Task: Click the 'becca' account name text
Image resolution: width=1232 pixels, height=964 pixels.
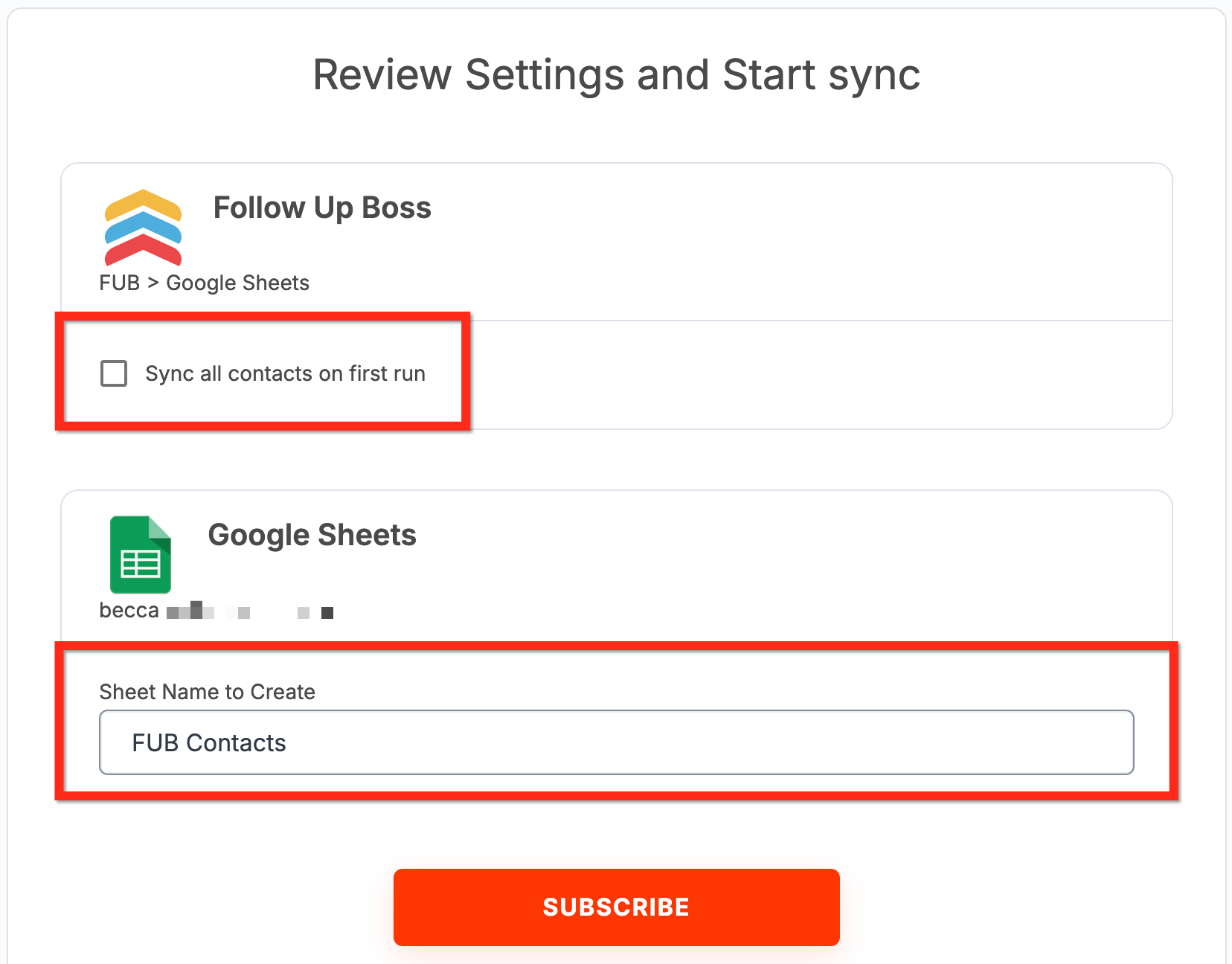Action: pos(129,611)
